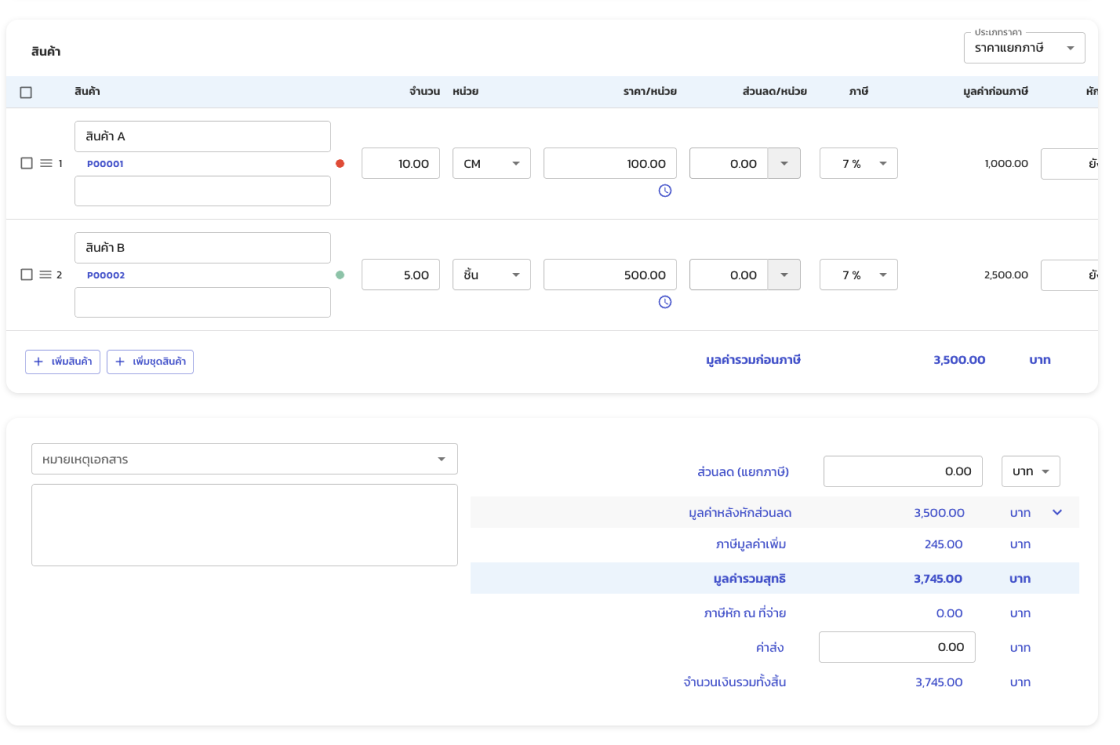Click price history clock icon for สินค้า A
The height and width of the screenshot is (745, 1120).
(665, 191)
